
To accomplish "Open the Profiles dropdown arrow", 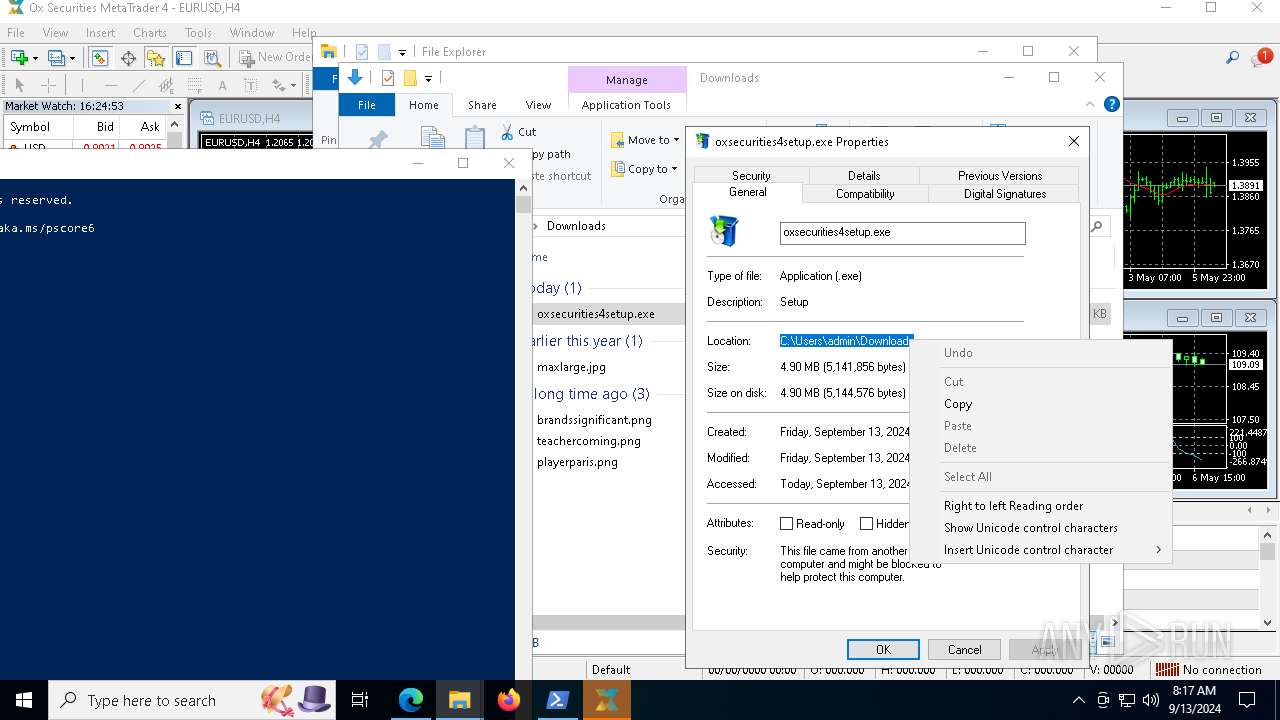I will click(x=73, y=58).
